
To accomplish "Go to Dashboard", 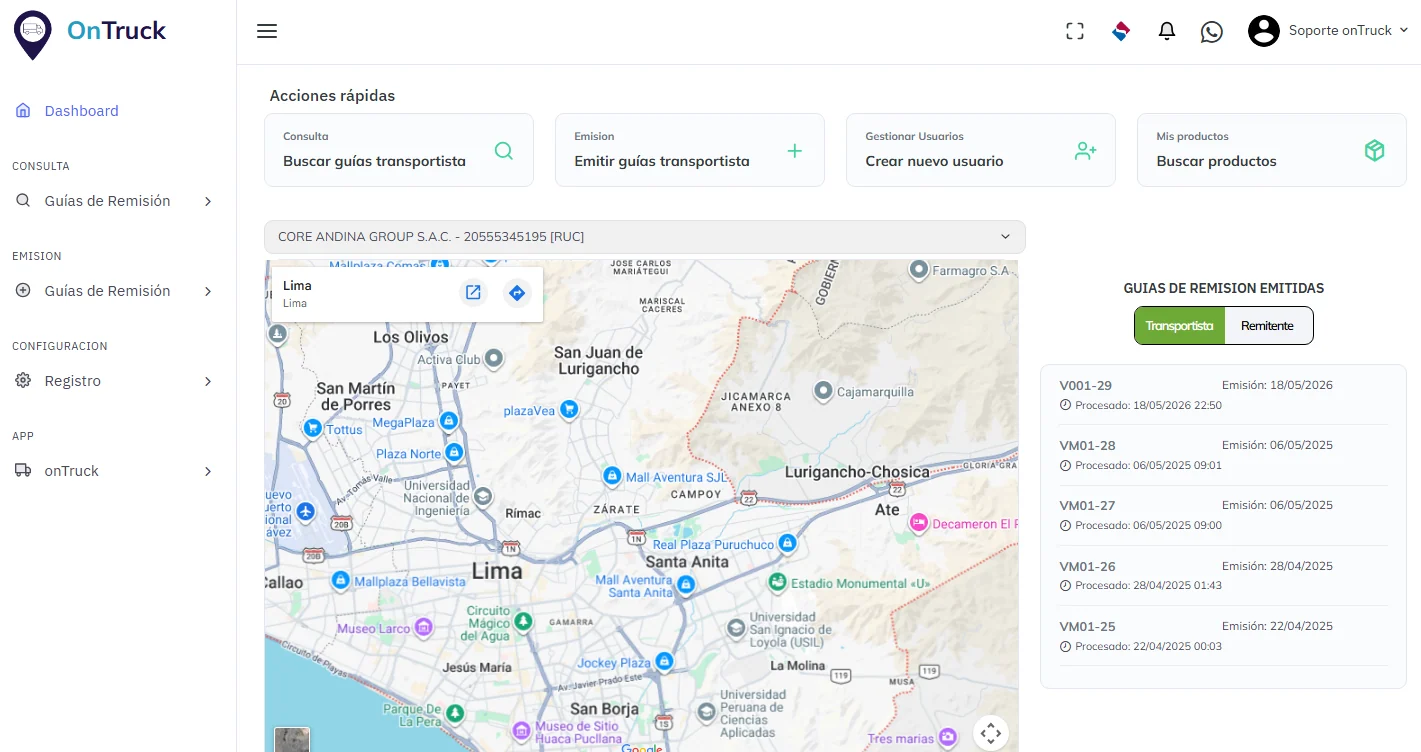I will [81, 111].
